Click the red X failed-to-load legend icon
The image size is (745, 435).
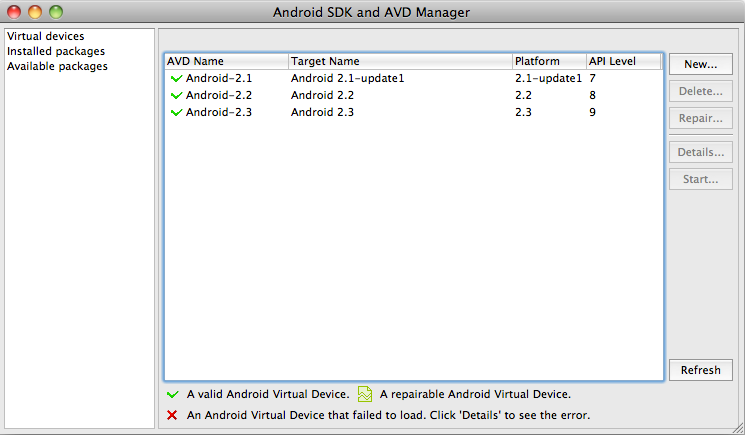[172, 415]
